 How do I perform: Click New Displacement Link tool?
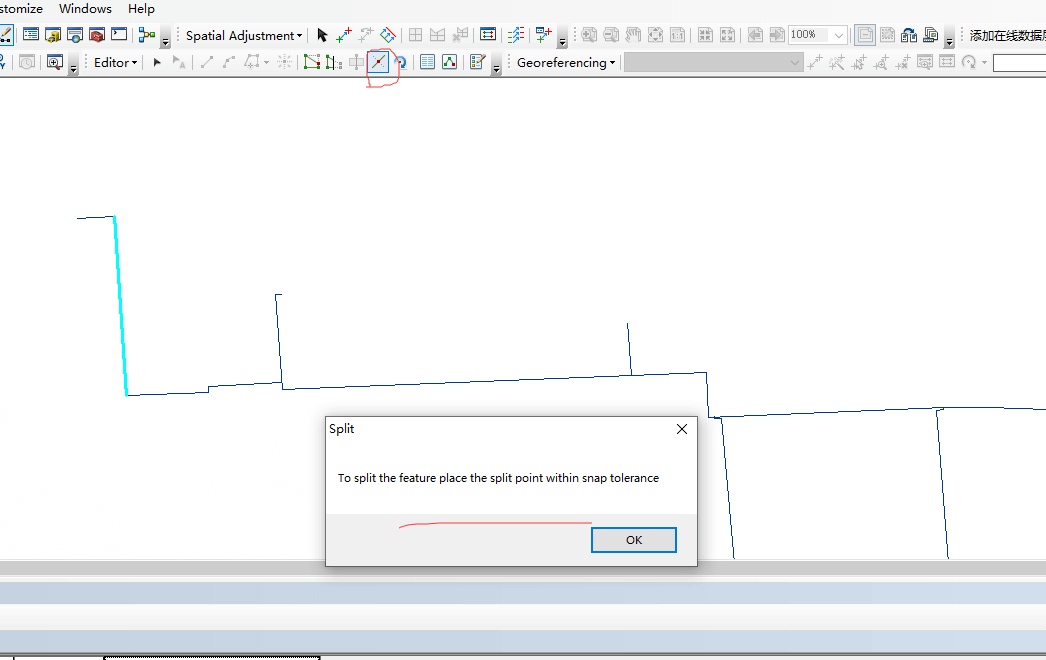[344, 35]
